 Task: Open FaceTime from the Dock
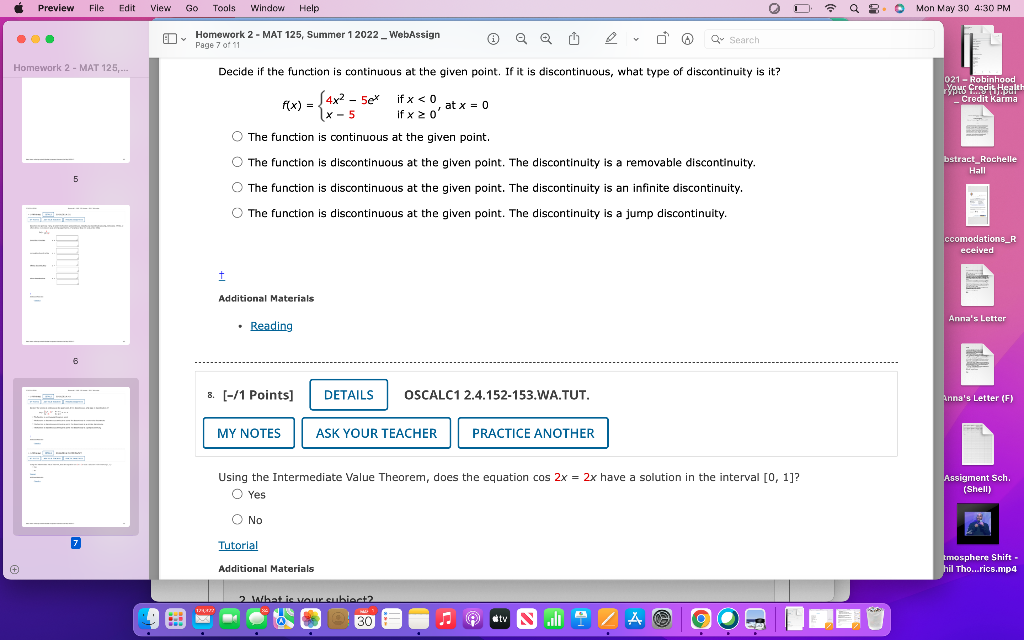230,618
